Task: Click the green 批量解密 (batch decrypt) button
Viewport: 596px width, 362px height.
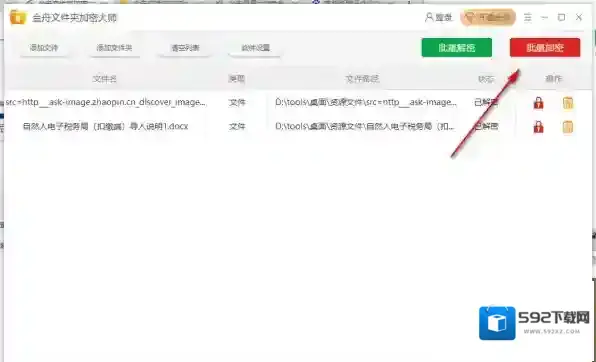Action: click(x=457, y=48)
